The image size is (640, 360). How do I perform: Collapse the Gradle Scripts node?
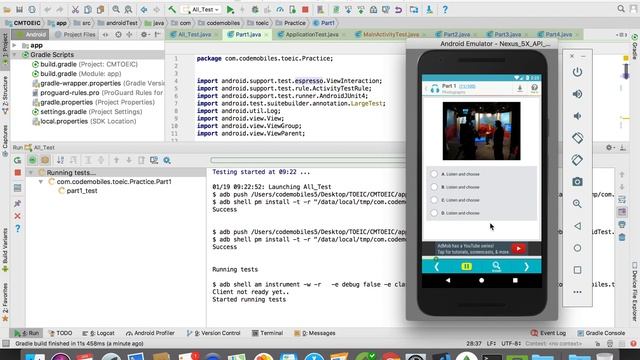(x=15, y=55)
